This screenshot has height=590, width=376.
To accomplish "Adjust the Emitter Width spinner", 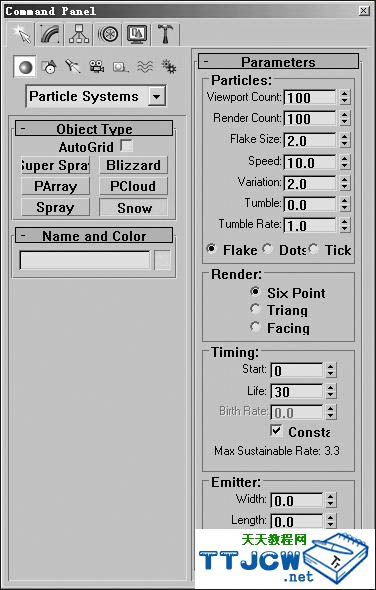I will coord(330,501).
